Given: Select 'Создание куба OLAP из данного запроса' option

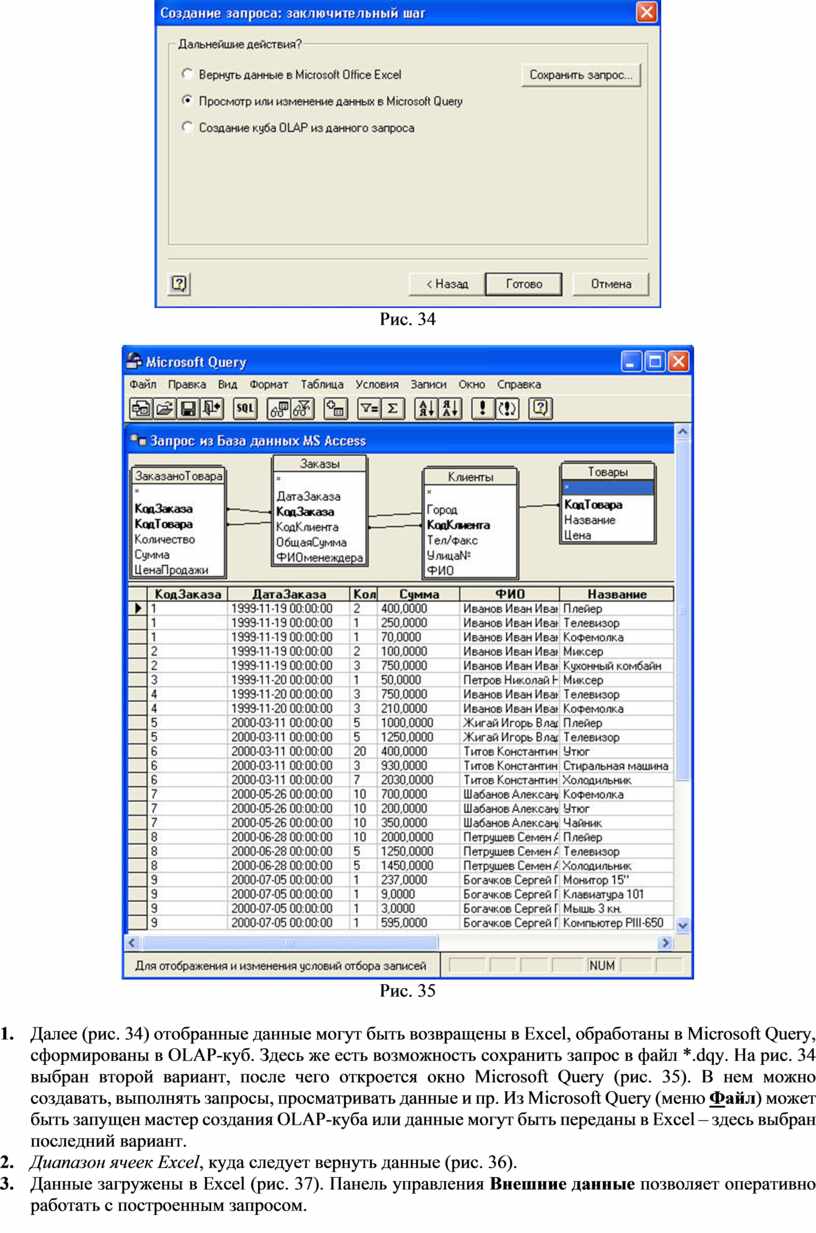Looking at the screenshot, I should 298,128.
